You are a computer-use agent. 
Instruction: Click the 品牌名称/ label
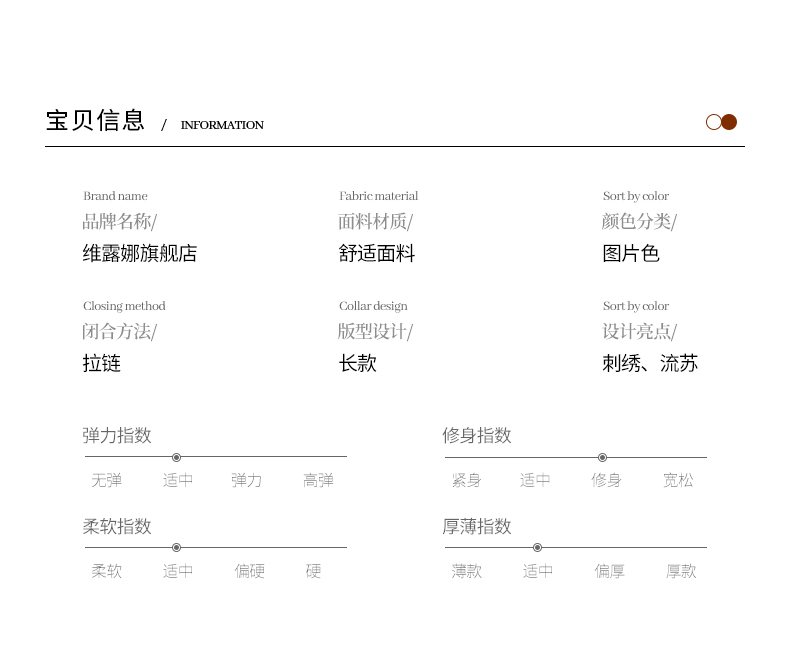pos(119,221)
